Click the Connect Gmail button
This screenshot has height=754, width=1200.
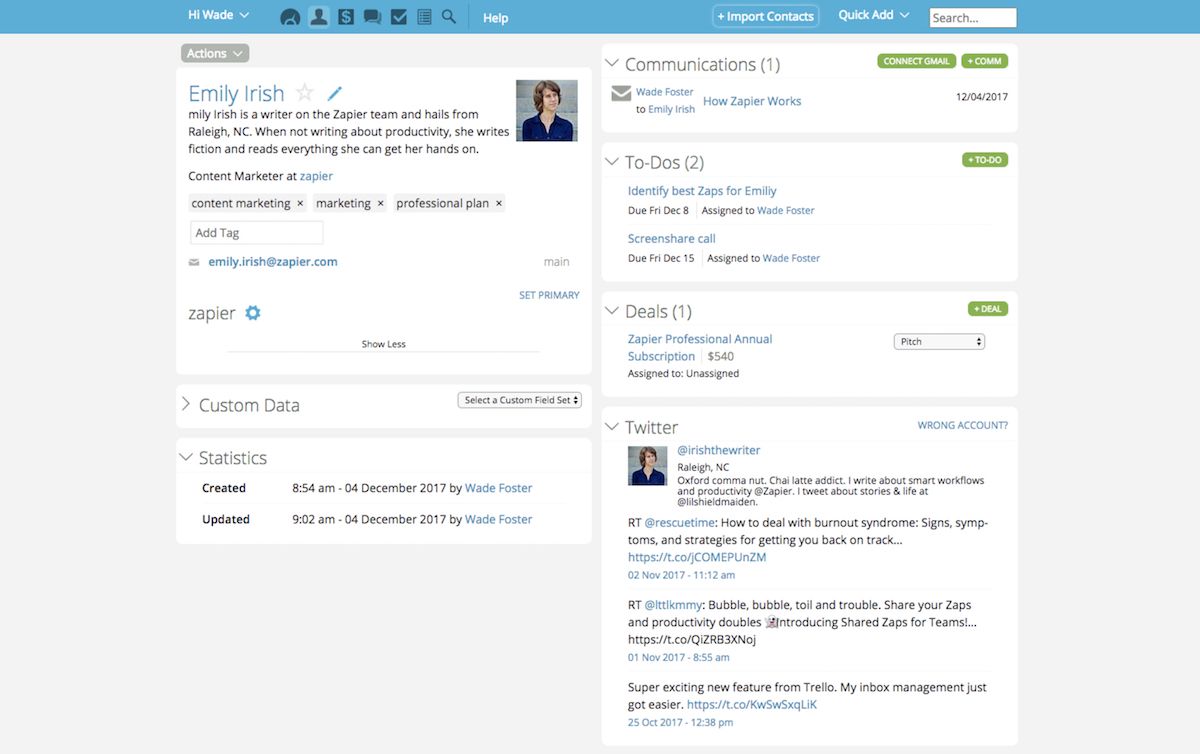pos(916,61)
